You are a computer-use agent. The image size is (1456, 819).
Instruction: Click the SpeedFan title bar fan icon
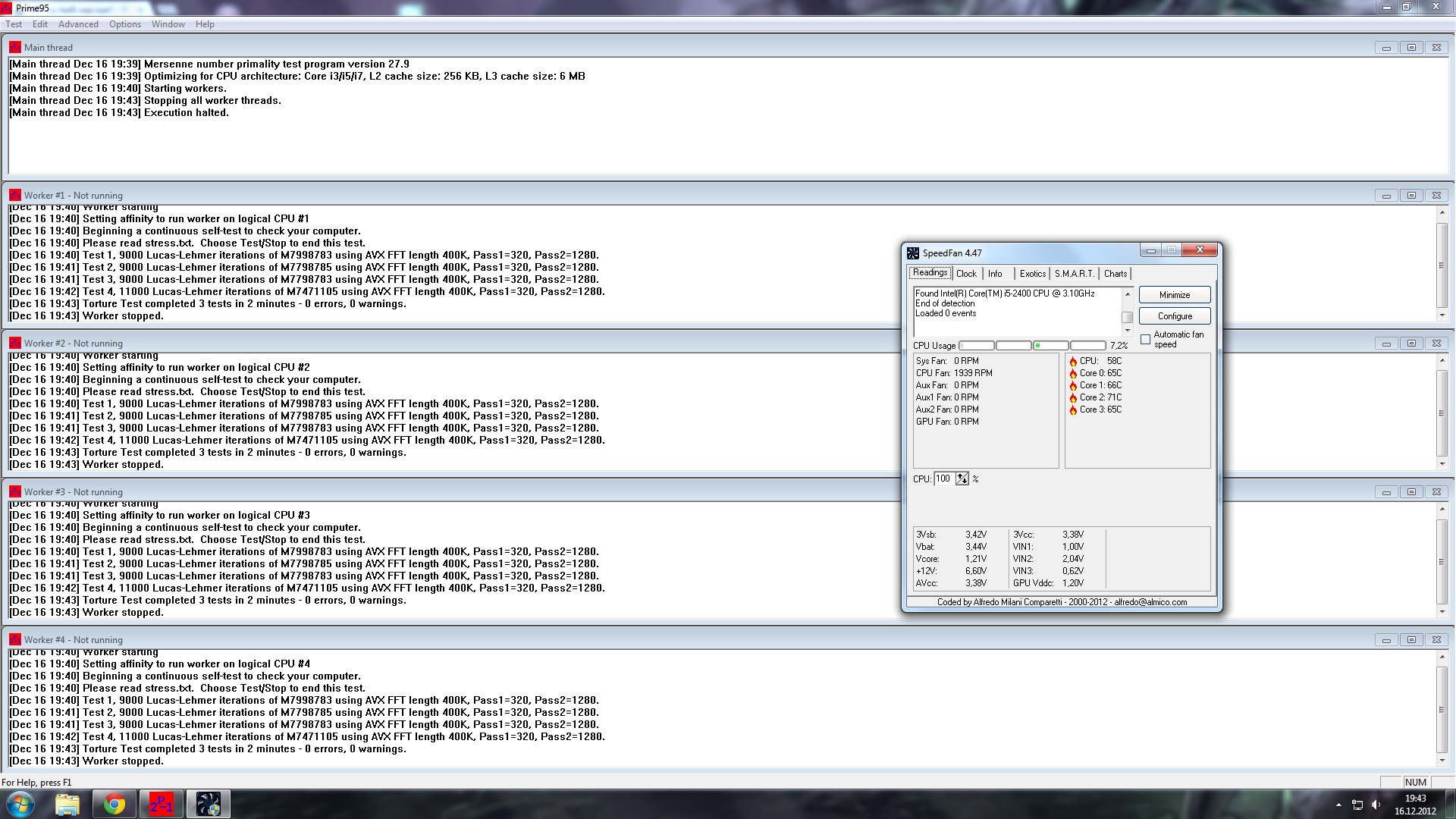tap(913, 253)
